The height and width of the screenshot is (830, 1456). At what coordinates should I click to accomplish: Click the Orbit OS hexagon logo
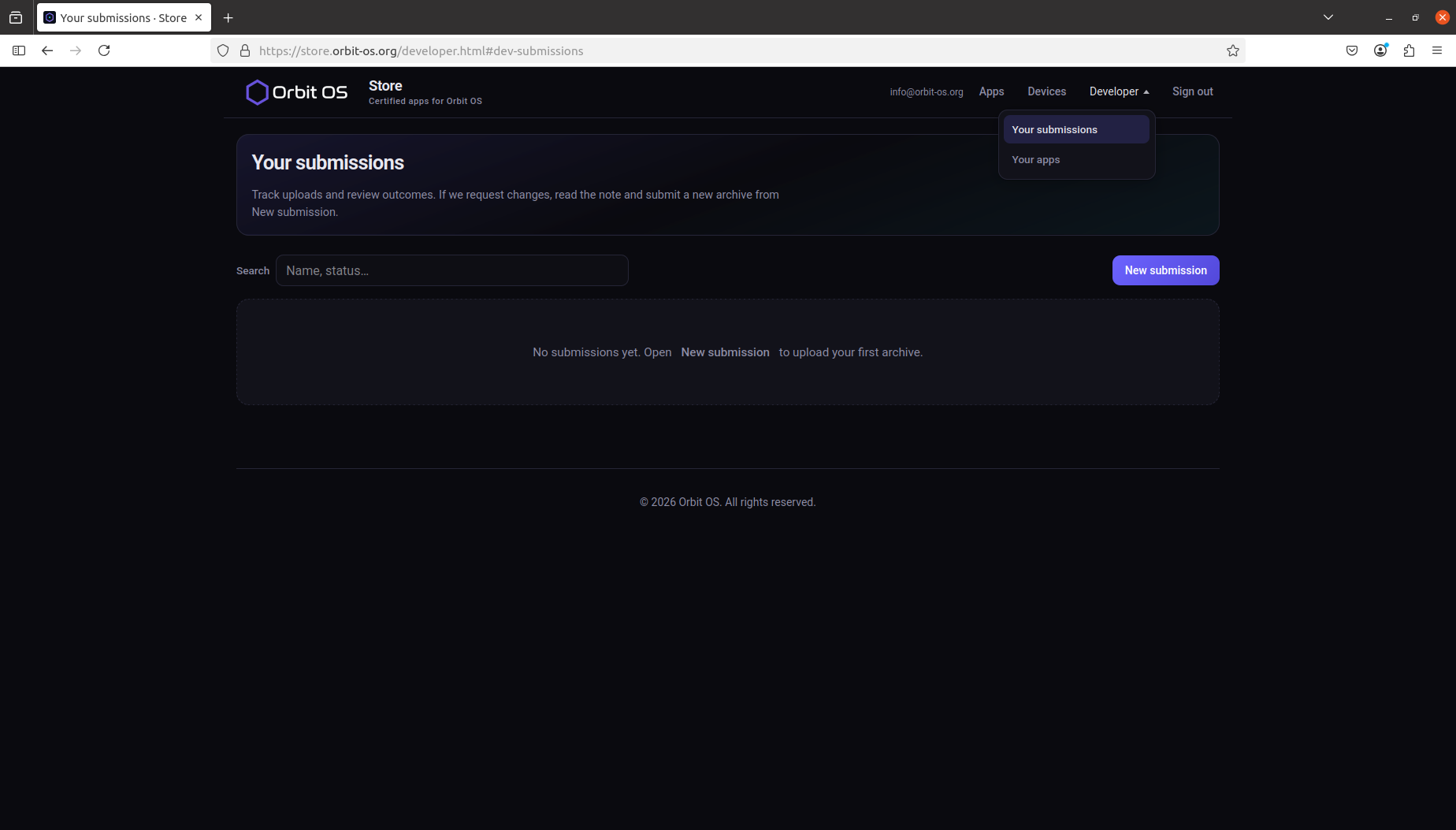pos(258,91)
